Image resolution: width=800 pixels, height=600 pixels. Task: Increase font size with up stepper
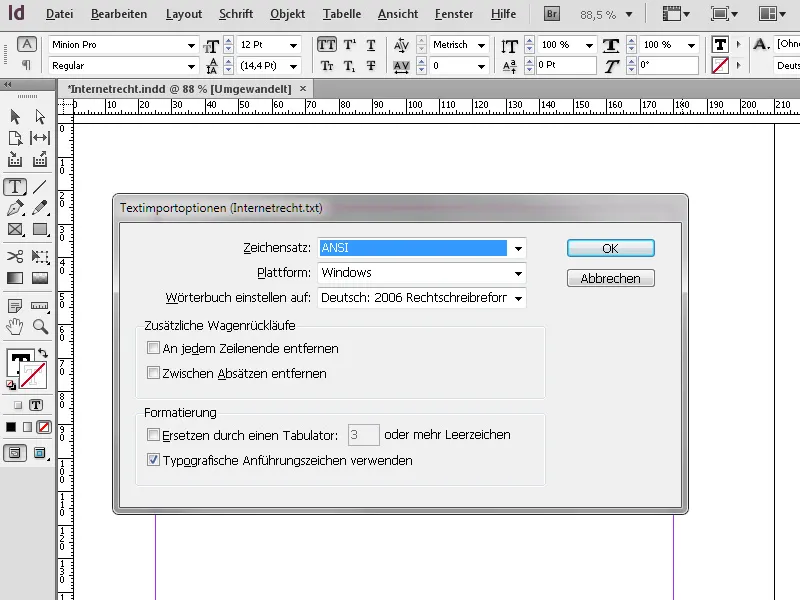(x=229, y=41)
